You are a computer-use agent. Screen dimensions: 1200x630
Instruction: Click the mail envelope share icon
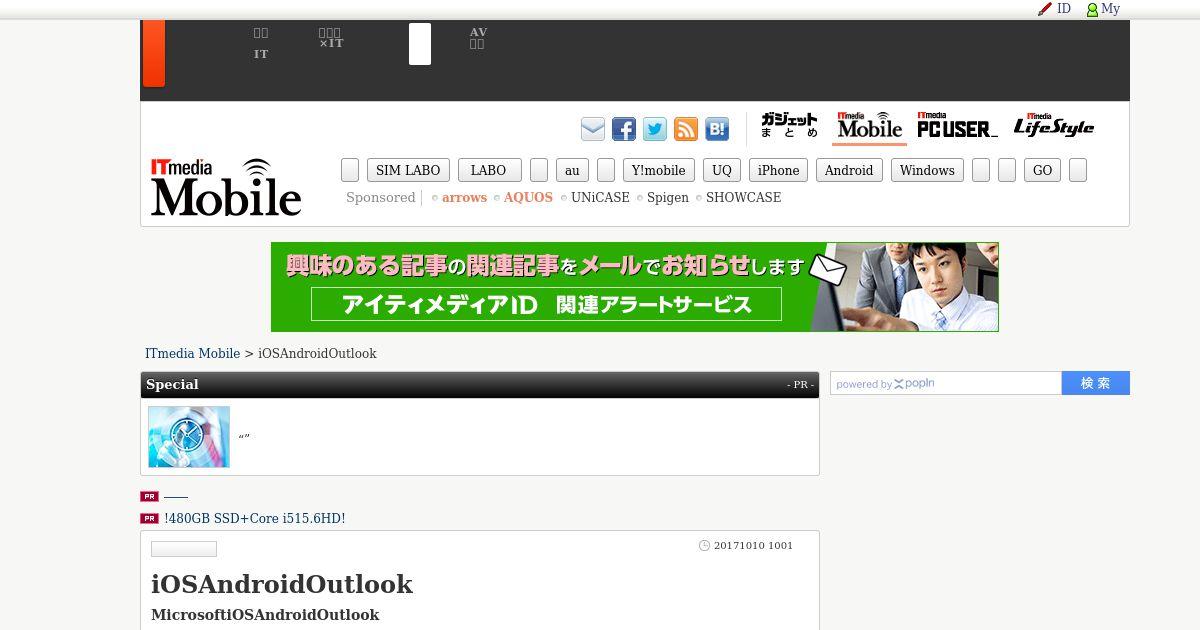[x=593, y=129]
